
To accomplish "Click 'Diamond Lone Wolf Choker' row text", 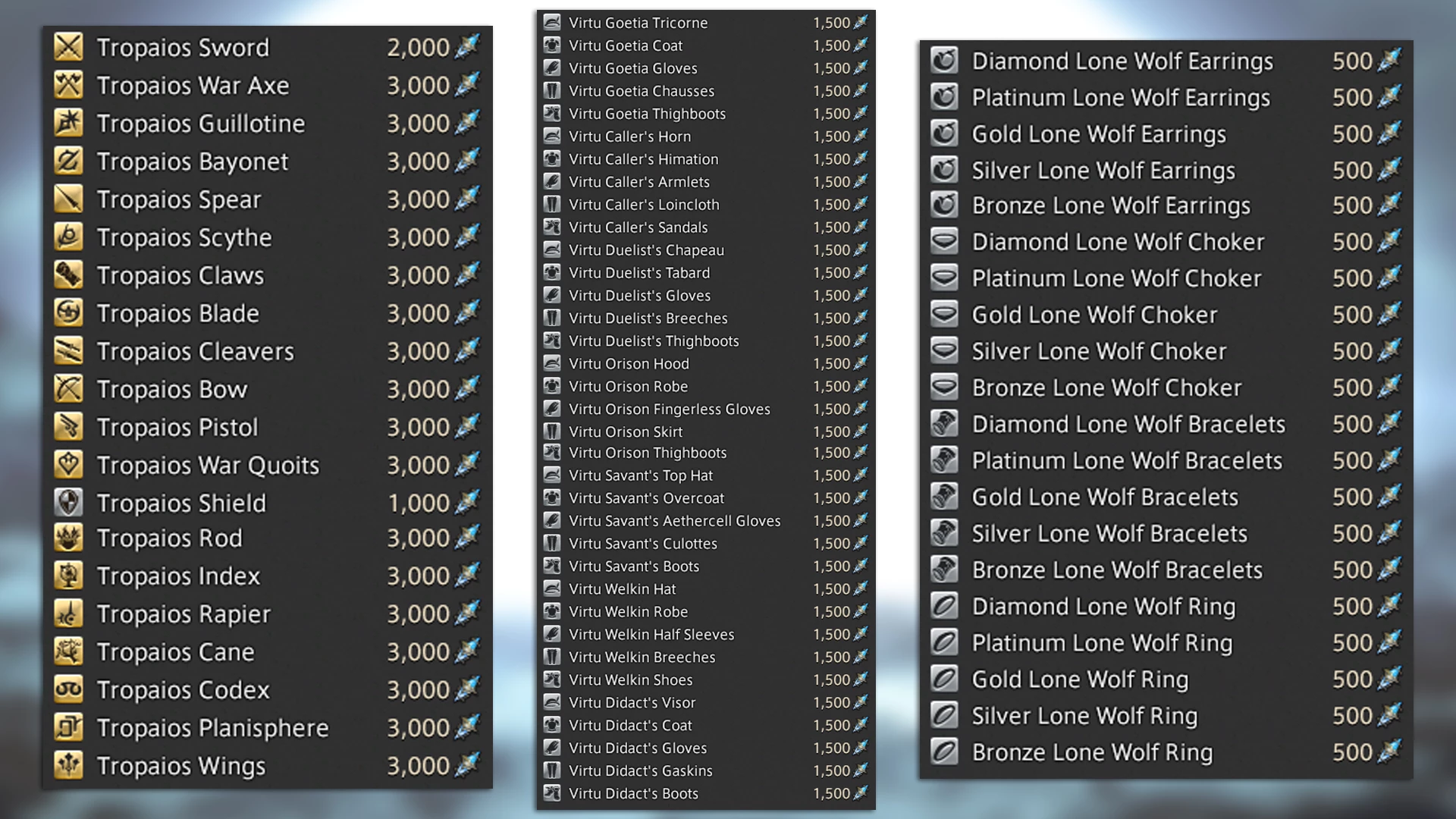I will [1119, 241].
